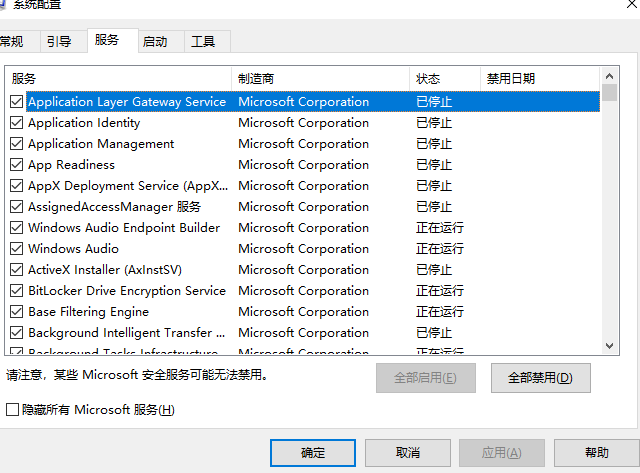Screen dimensions: 640x473
Task: Uncheck Application Layer Gateway Service checkbox
Action: [16, 102]
